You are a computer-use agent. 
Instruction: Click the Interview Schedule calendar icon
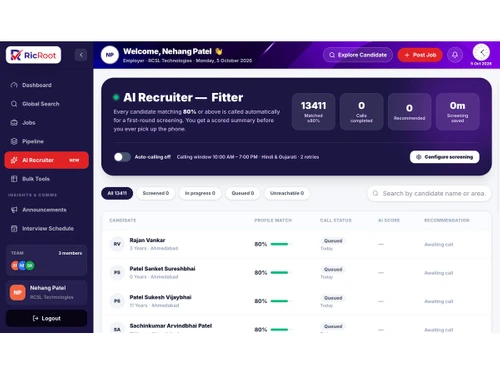click(x=14, y=228)
